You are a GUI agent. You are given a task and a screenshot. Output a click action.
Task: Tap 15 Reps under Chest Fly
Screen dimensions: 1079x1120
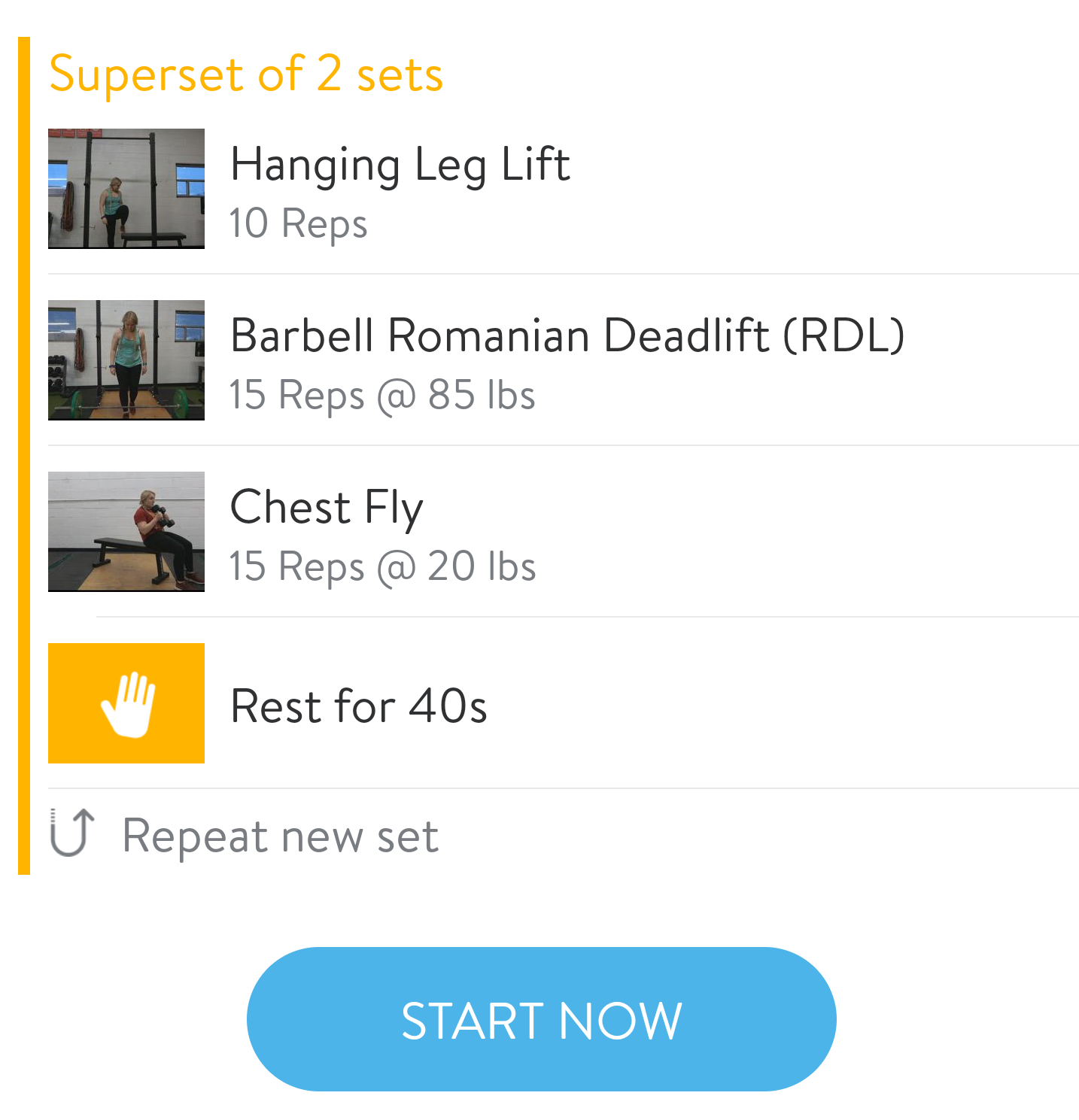coord(296,566)
